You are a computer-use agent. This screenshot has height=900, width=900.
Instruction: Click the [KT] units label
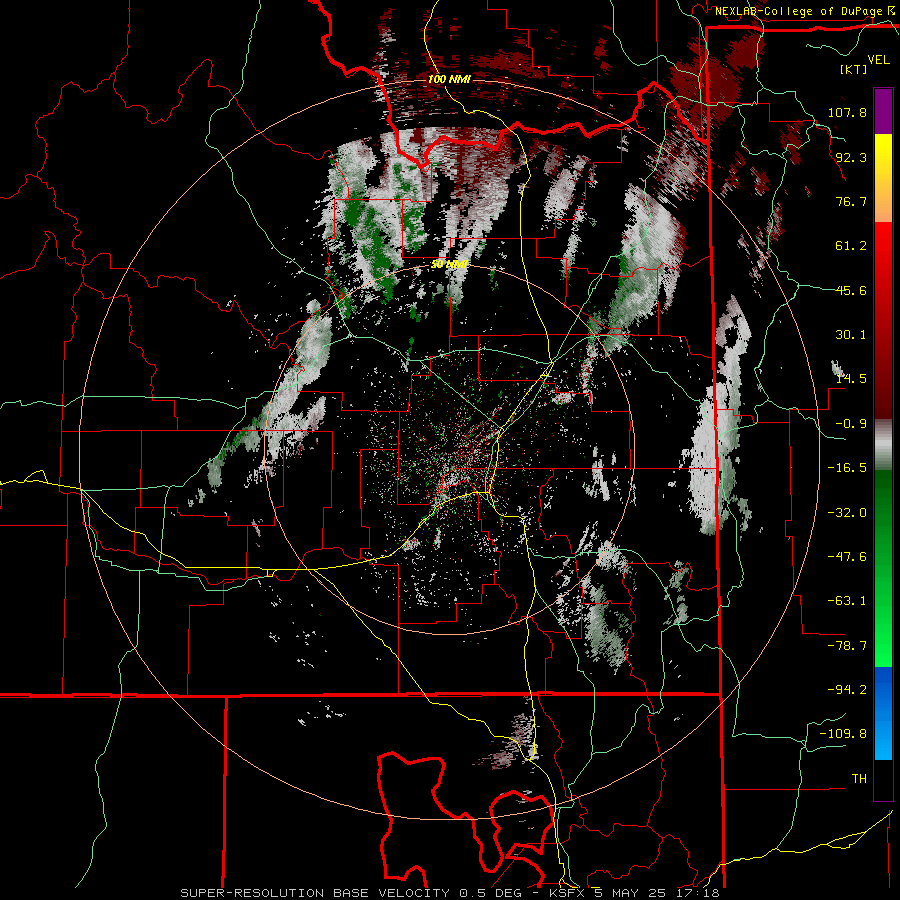(853, 69)
